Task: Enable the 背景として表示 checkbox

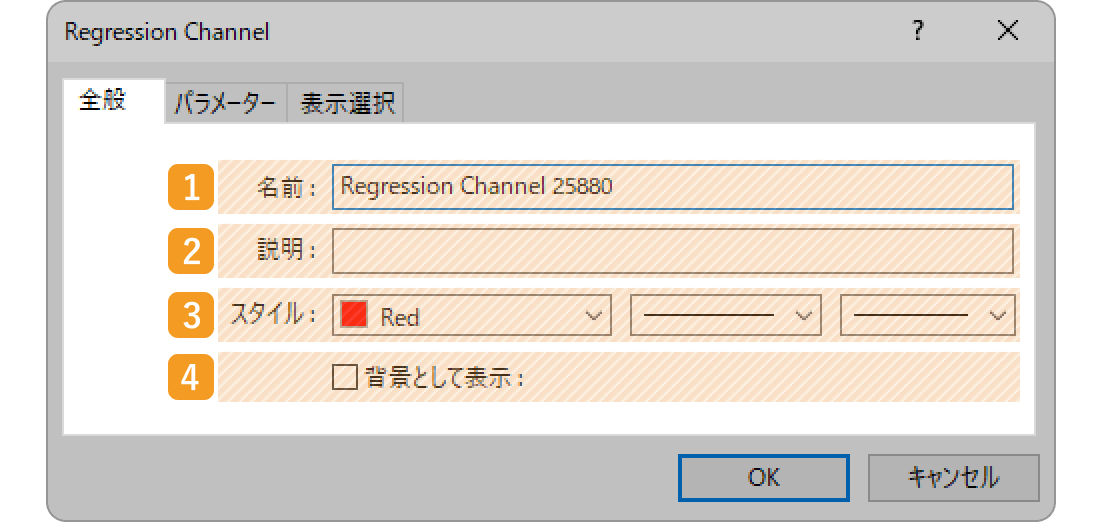Action: tap(344, 377)
